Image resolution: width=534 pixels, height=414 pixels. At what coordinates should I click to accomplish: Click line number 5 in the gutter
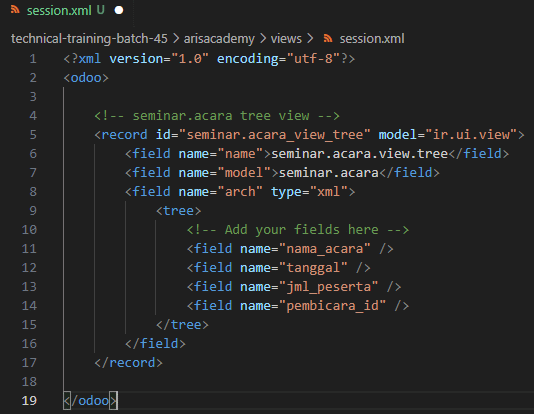tap(33, 135)
